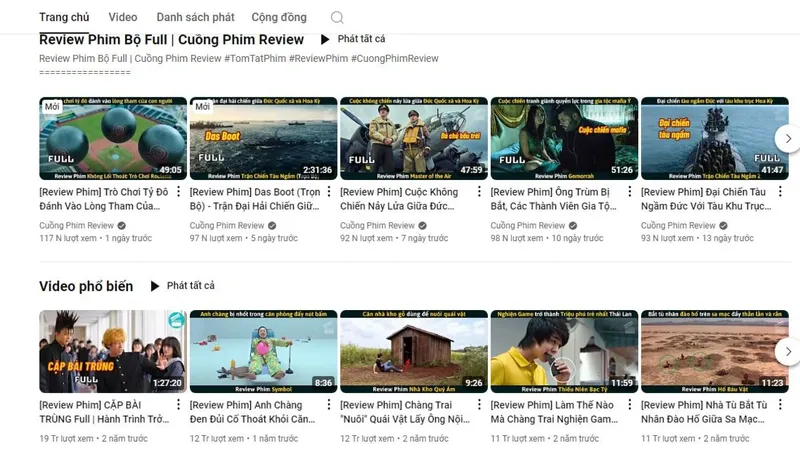The width and height of the screenshot is (800, 450).
Task: Click '19 Tr lượt xem' view count text
Action: click(x=66, y=438)
